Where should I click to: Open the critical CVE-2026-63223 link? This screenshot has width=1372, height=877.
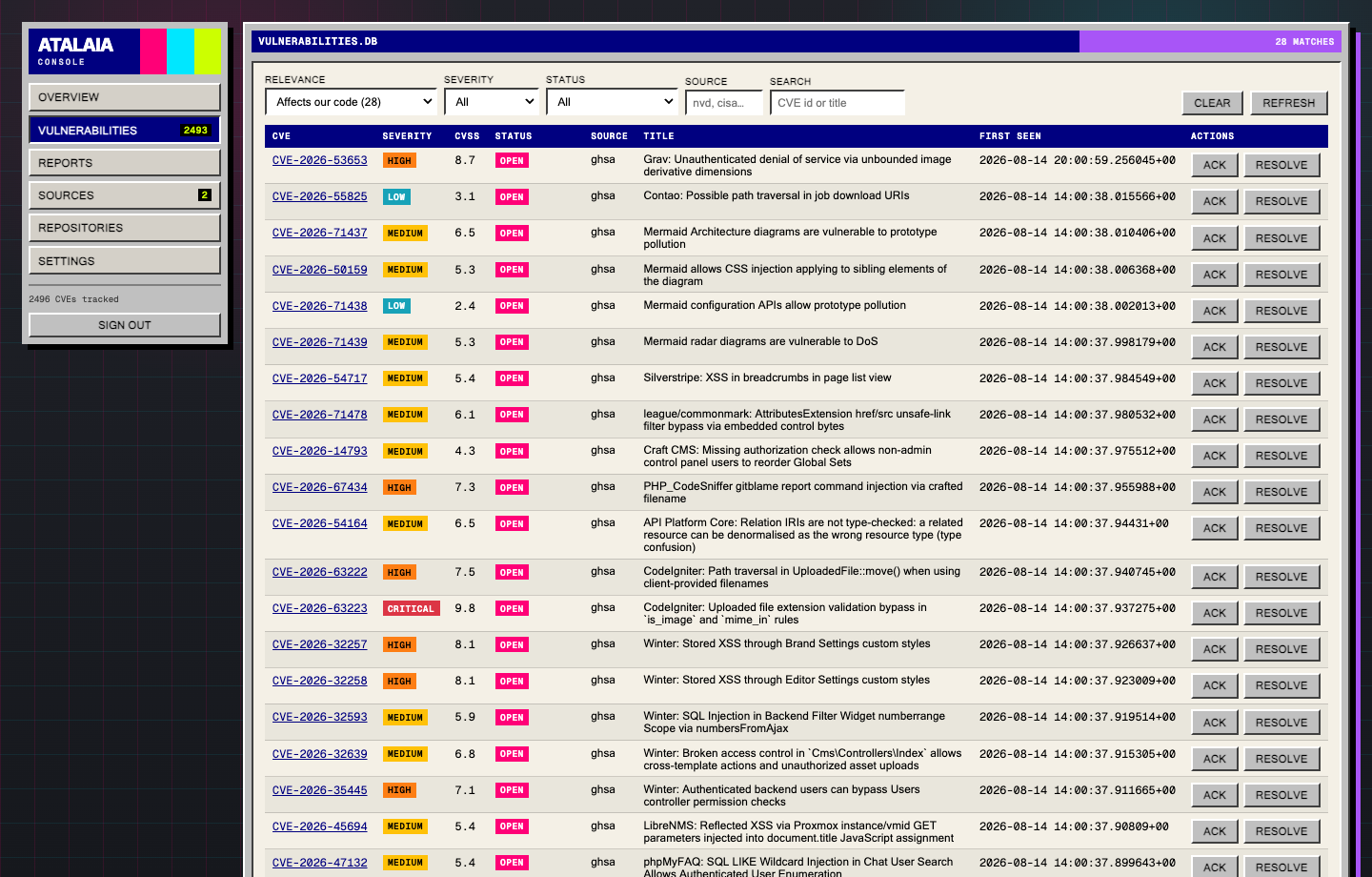pyautogui.click(x=319, y=608)
